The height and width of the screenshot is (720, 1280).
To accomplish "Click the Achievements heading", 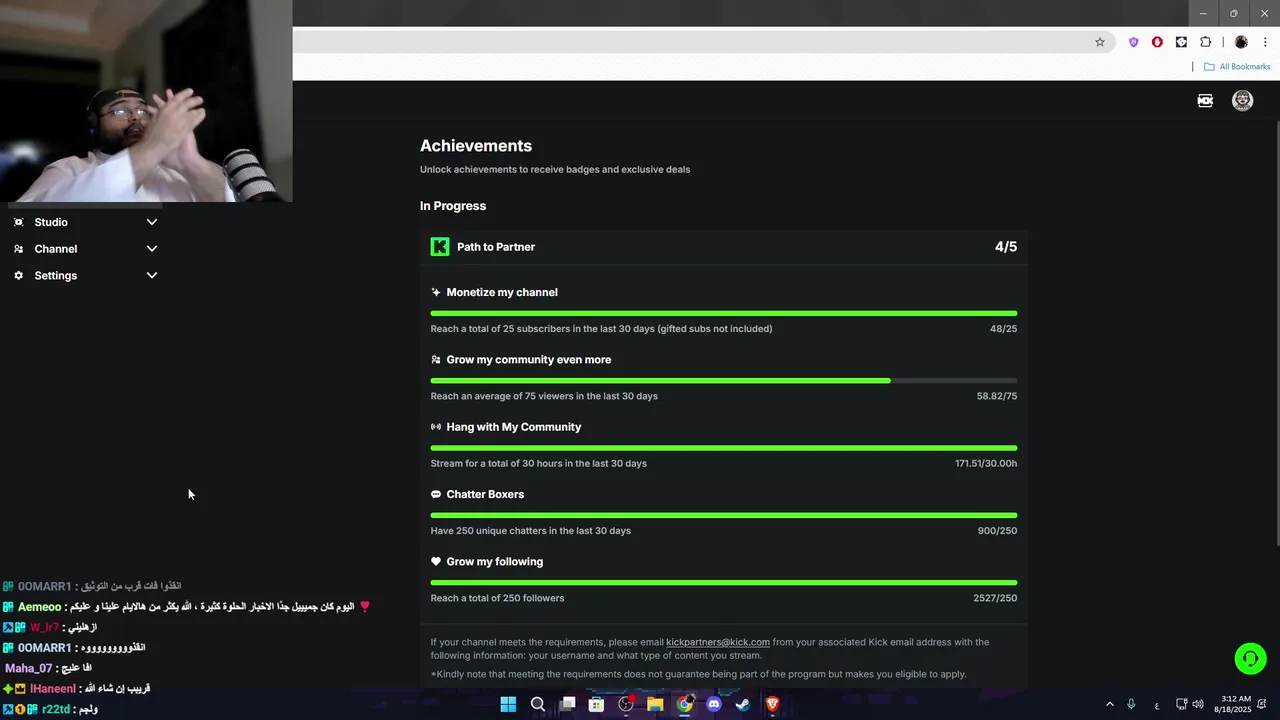I will pyautogui.click(x=476, y=146).
